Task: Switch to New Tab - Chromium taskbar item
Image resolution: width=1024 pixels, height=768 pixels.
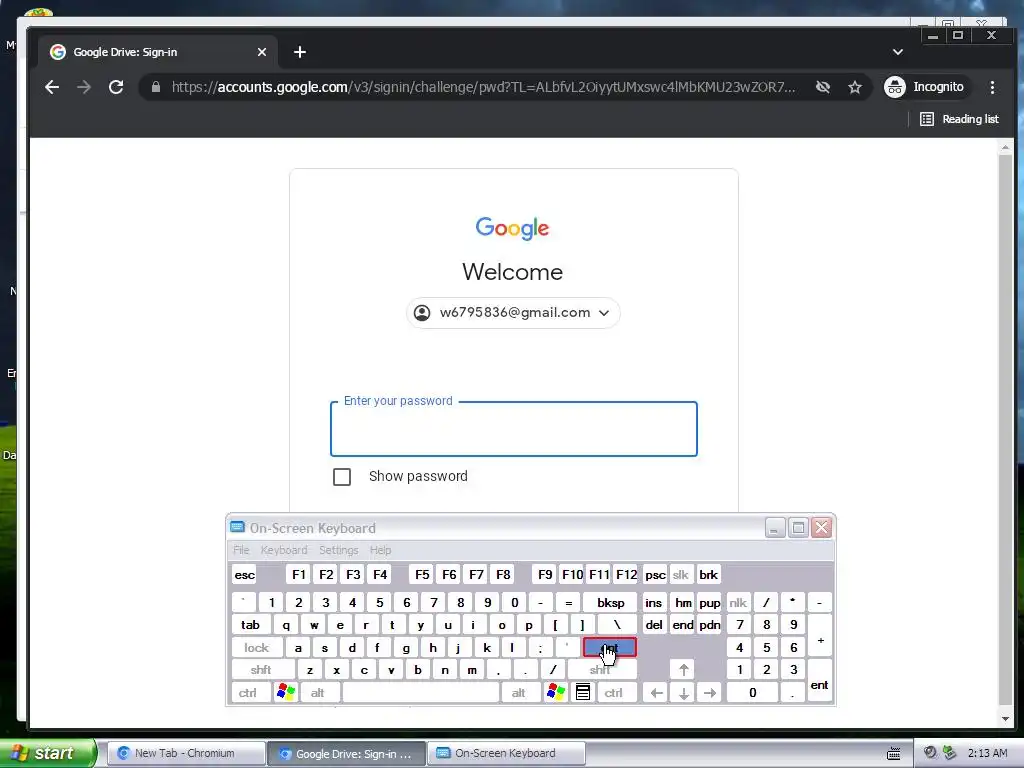Action: pos(185,754)
